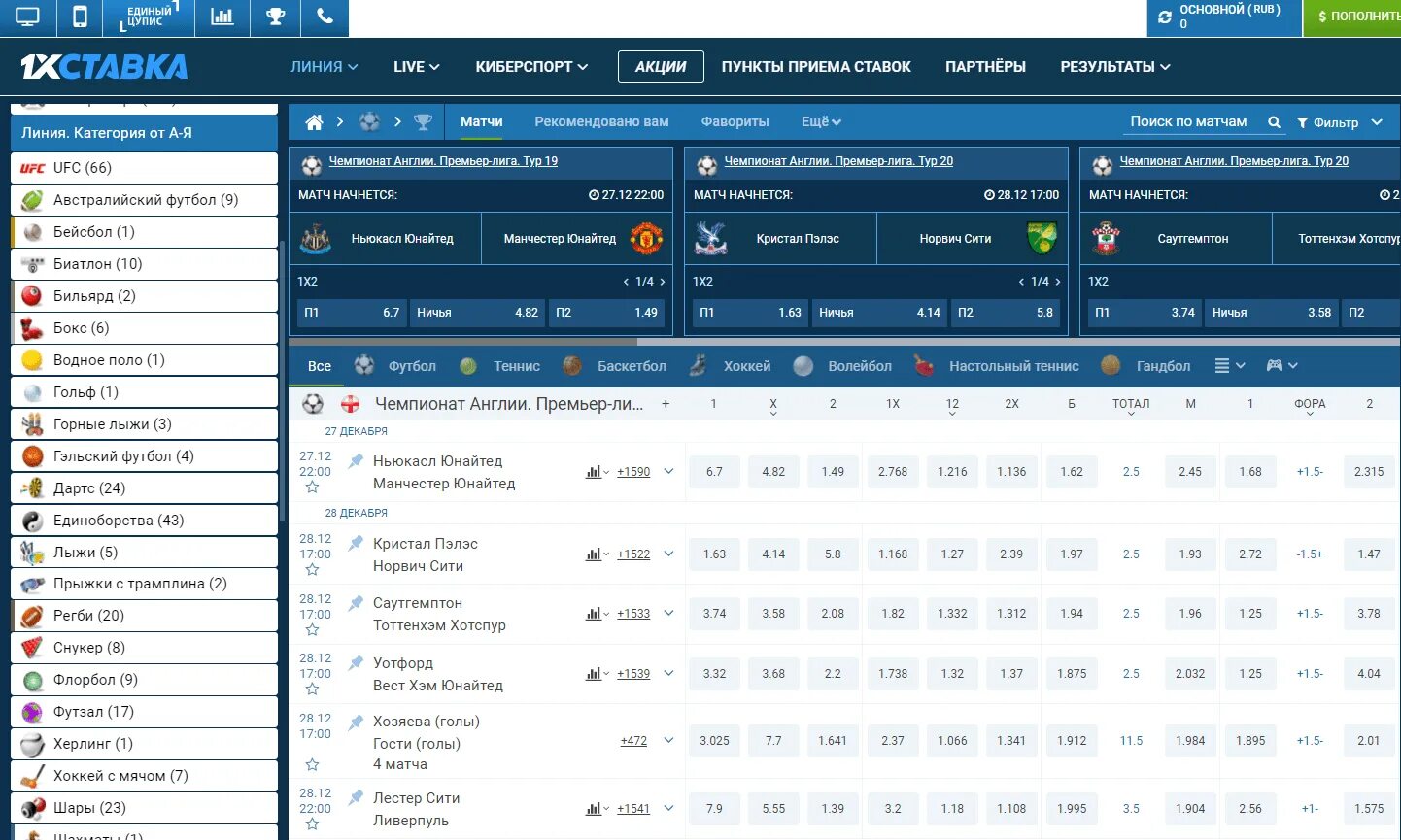Favorite the Уотфорд match star

[x=312, y=689]
